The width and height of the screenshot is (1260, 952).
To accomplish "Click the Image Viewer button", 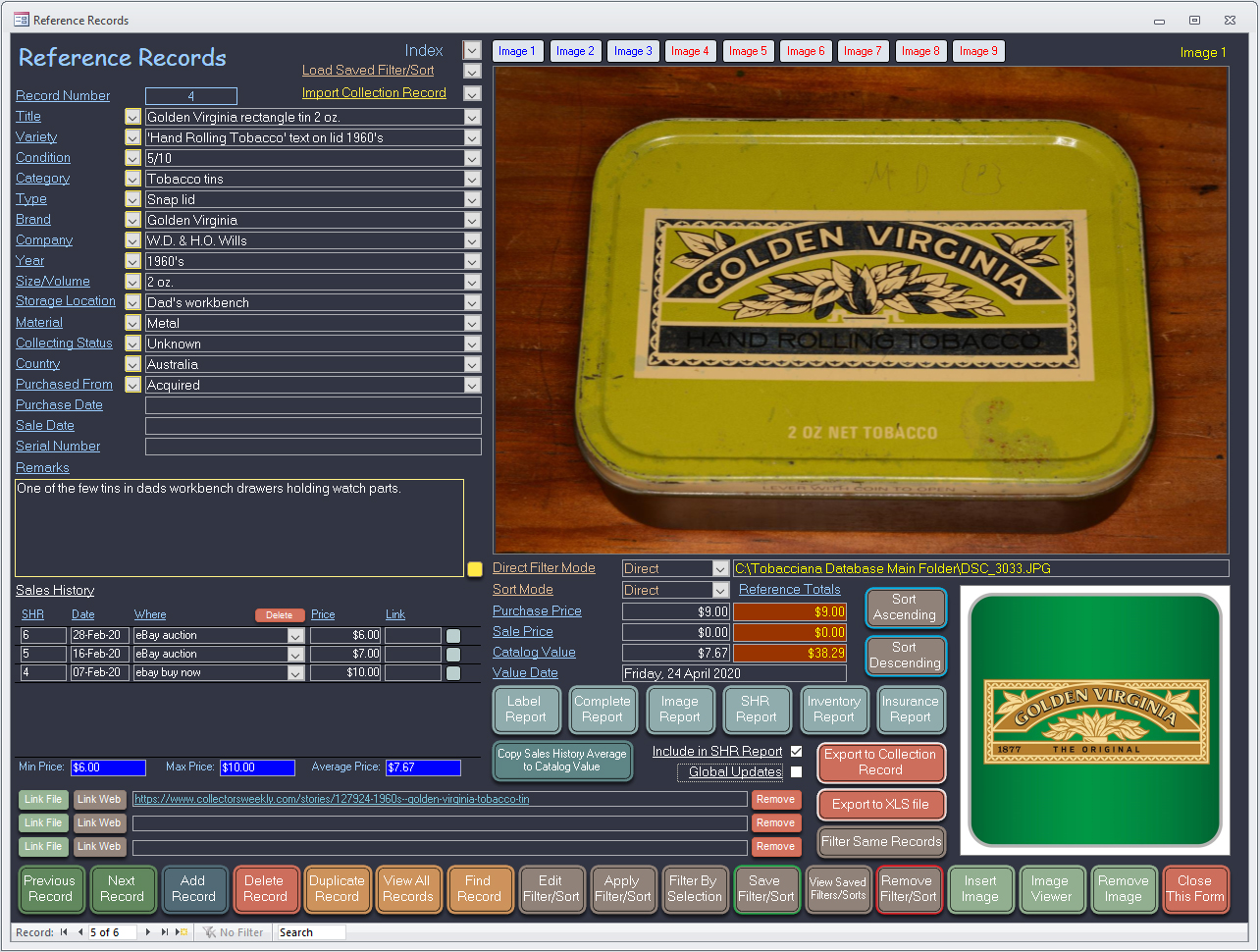I will click(1052, 889).
